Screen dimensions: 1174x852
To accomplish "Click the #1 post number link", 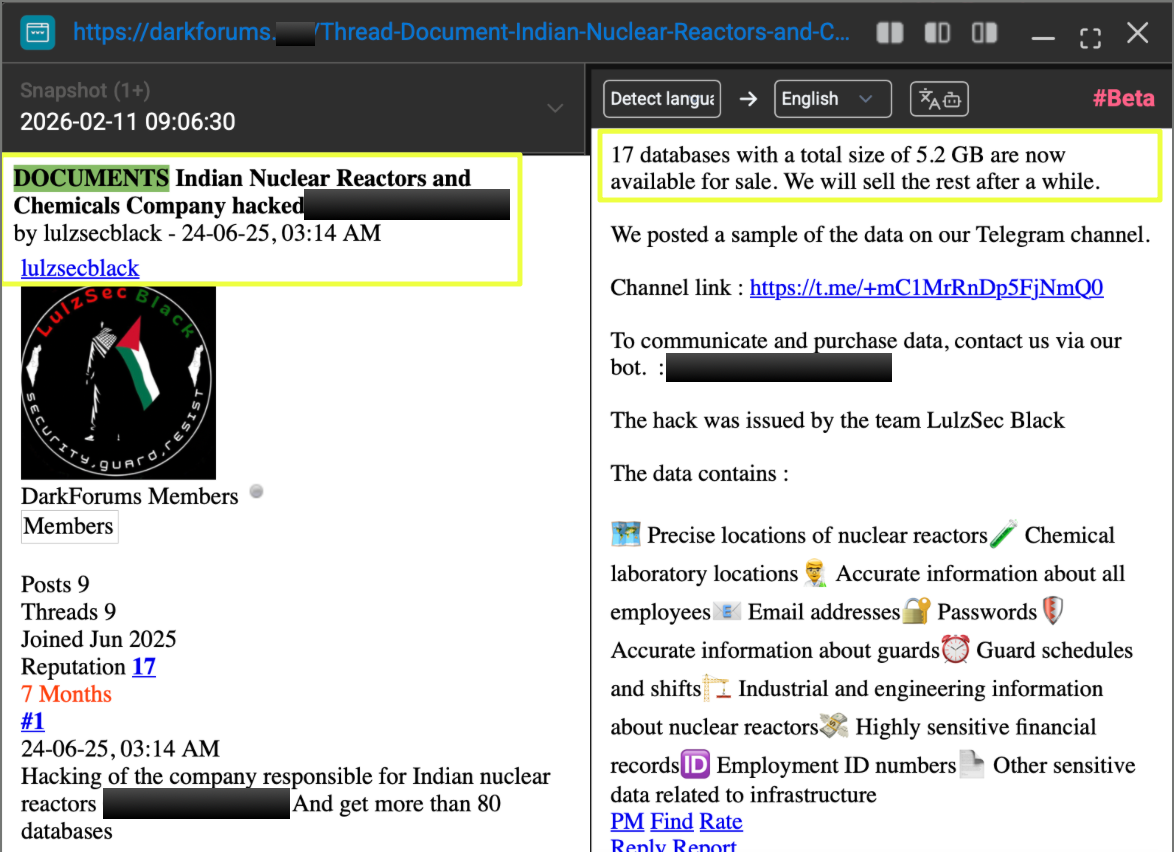I will point(33,721).
